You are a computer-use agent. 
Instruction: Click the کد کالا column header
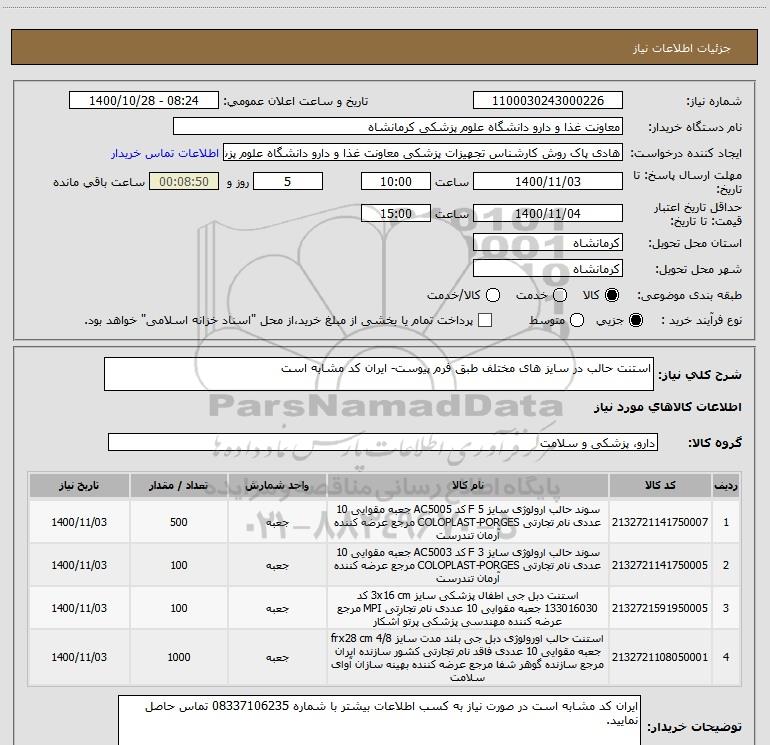660,486
